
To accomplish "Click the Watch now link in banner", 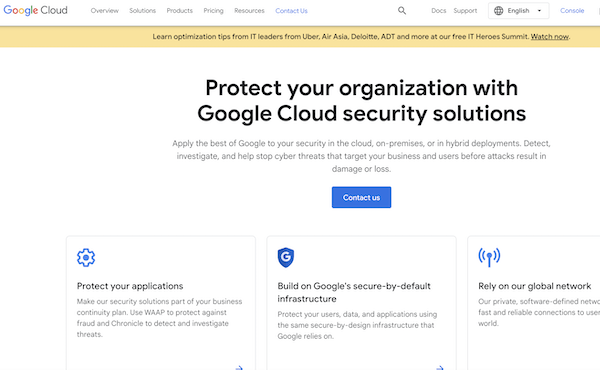I will (x=549, y=37).
